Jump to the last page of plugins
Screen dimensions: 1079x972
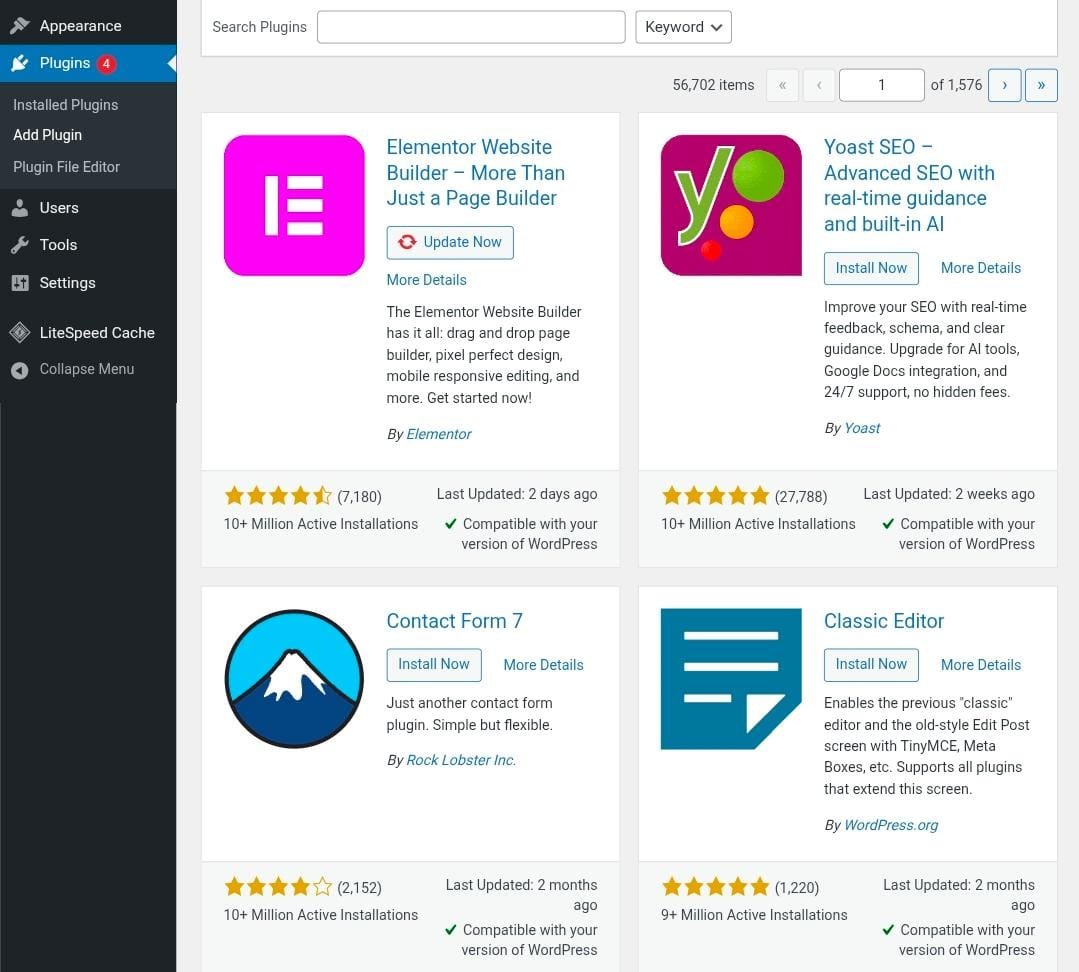tap(1041, 85)
